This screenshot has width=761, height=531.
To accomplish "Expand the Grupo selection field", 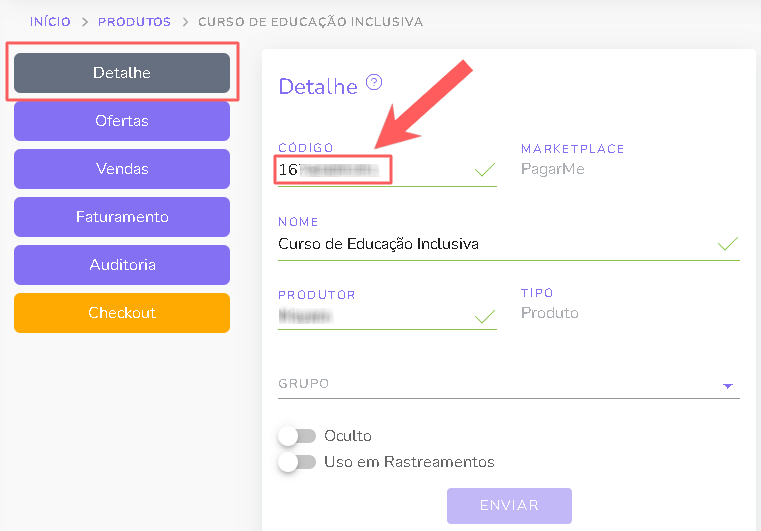I will 509,384.
